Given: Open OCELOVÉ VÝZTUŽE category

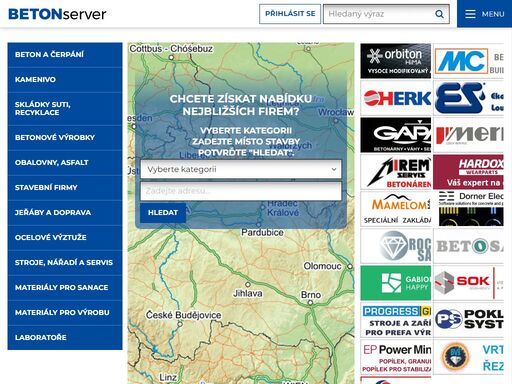Looking at the screenshot, I should (x=65, y=238).
